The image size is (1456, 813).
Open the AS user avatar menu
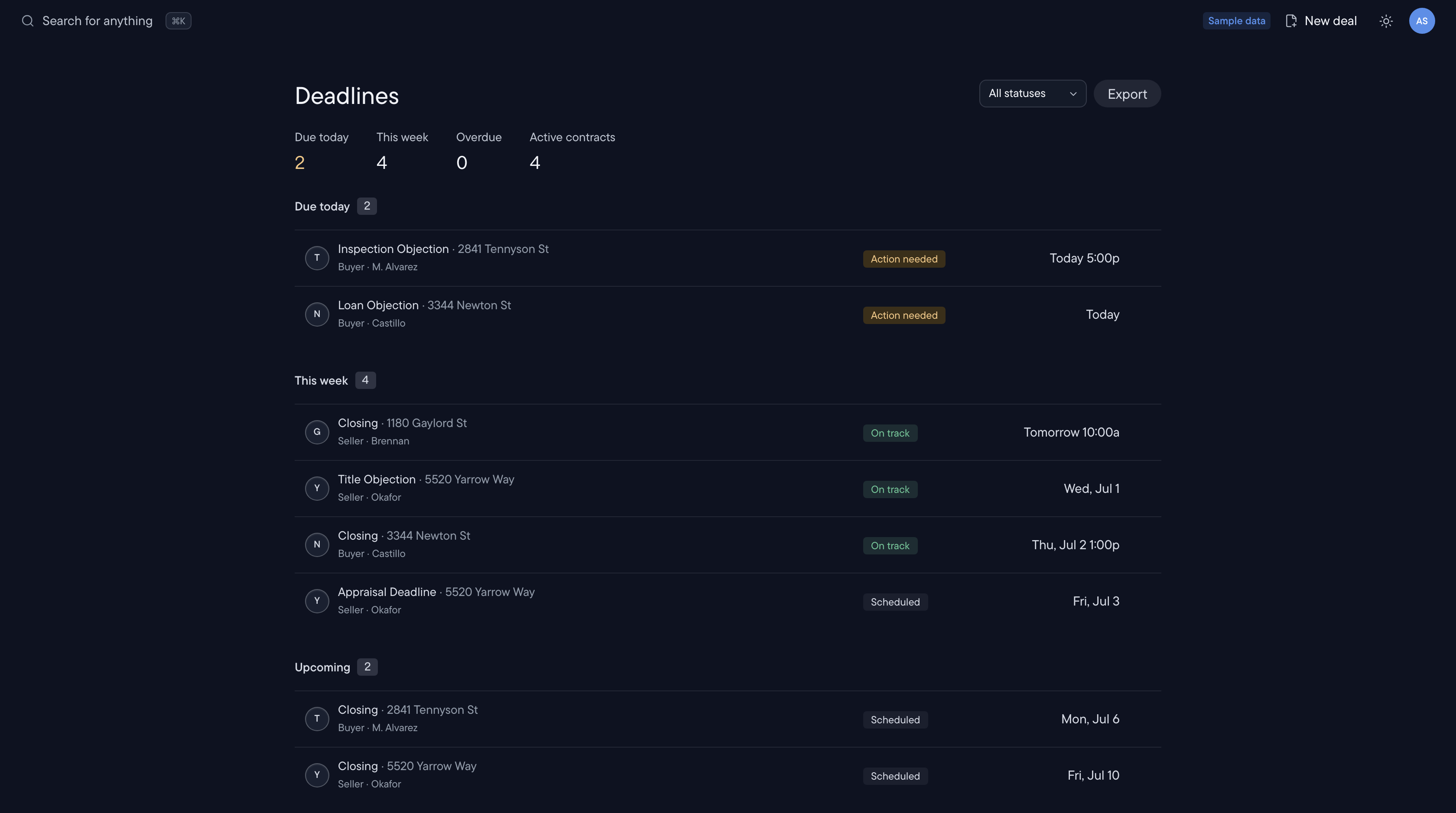[1421, 21]
